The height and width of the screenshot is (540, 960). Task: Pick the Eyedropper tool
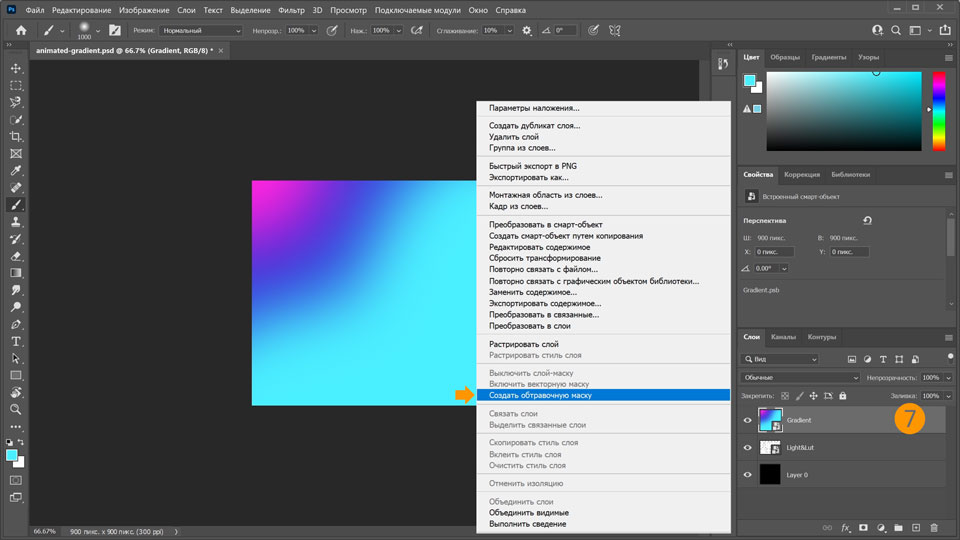[x=16, y=170]
